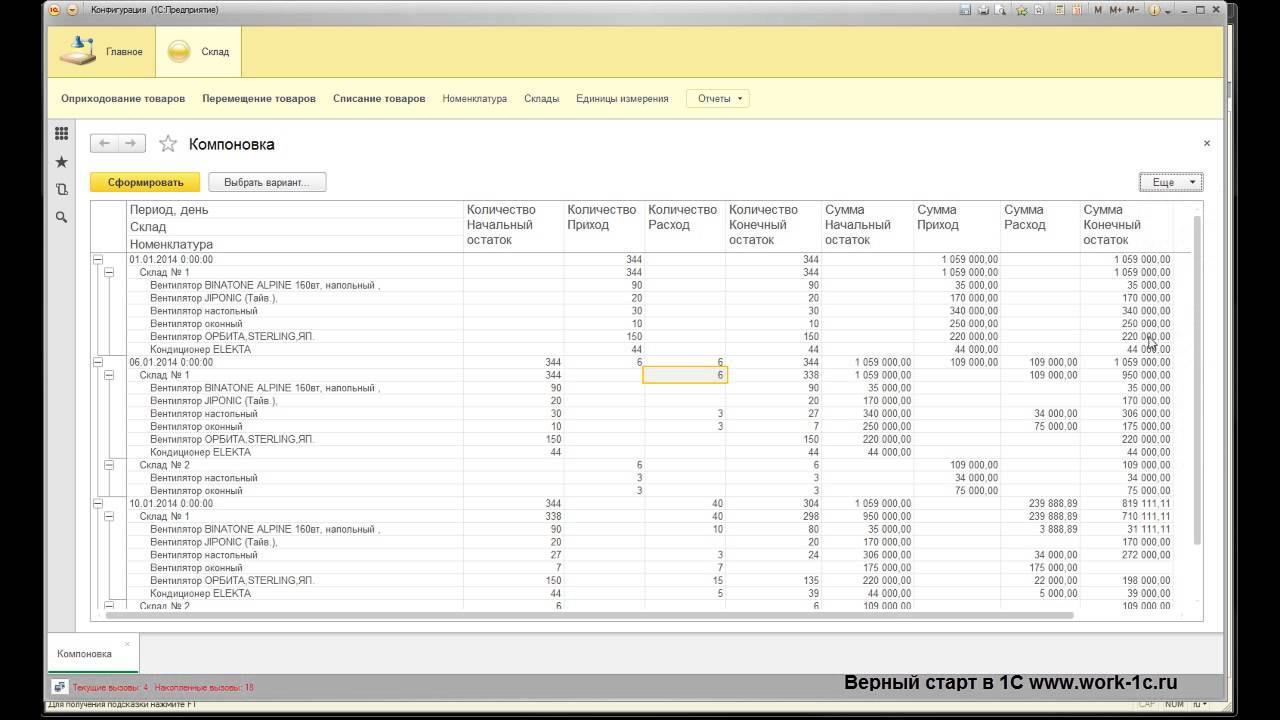Select the highlighted cell with value 6
Screen dimensions: 1280x720
tap(685, 375)
